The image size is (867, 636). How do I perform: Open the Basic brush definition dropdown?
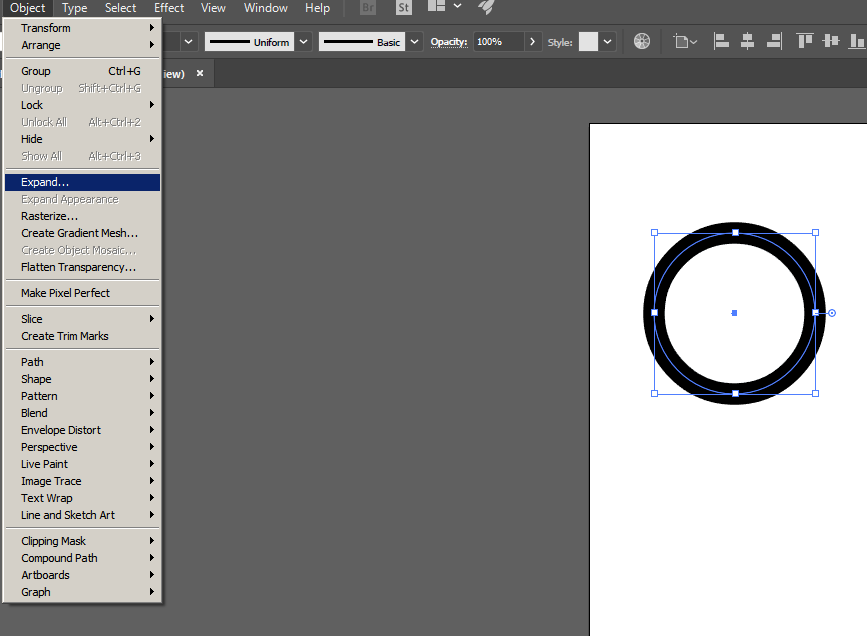point(414,42)
